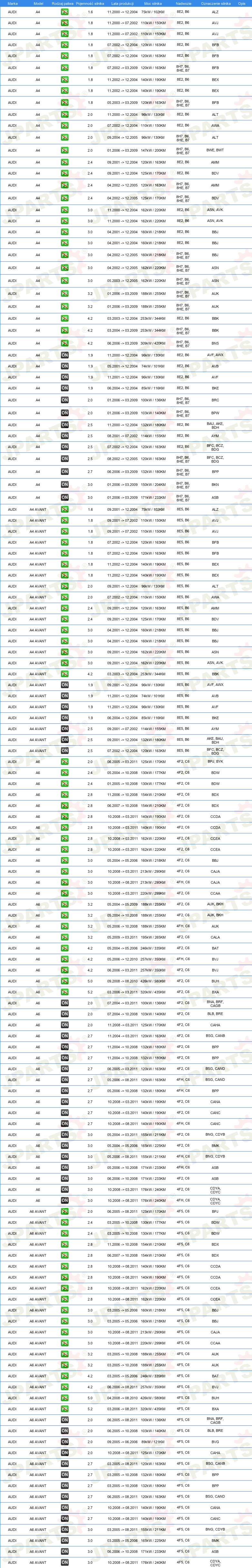
Task: Click diesel icon in A4 Avant AYM row
Action: (x=64, y=729)
